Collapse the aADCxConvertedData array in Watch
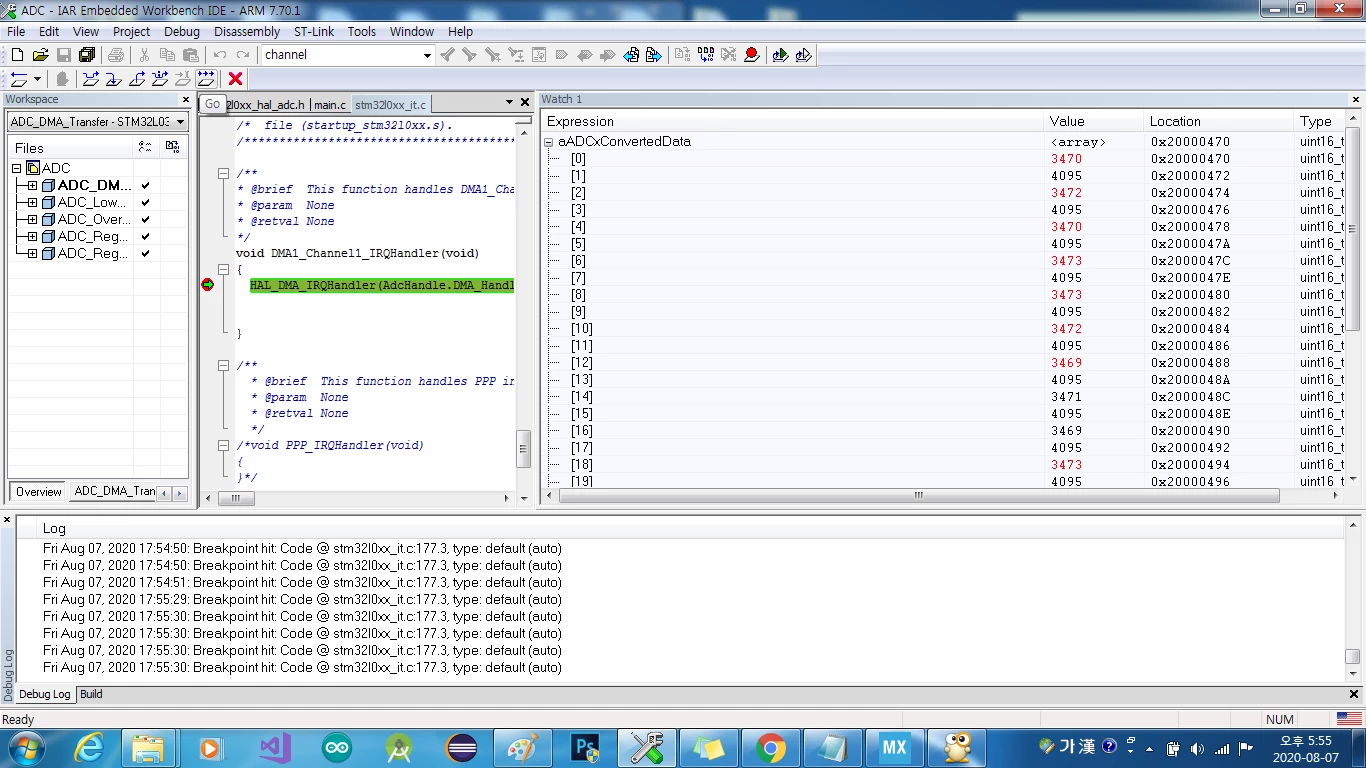The height and width of the screenshot is (768, 1366). tap(548, 142)
